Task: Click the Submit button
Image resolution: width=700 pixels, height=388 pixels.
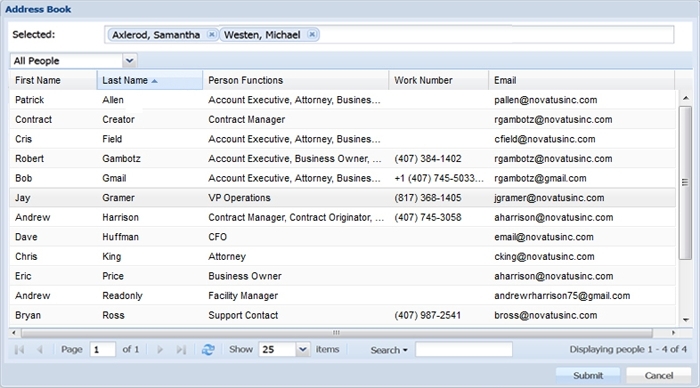Action: click(588, 375)
